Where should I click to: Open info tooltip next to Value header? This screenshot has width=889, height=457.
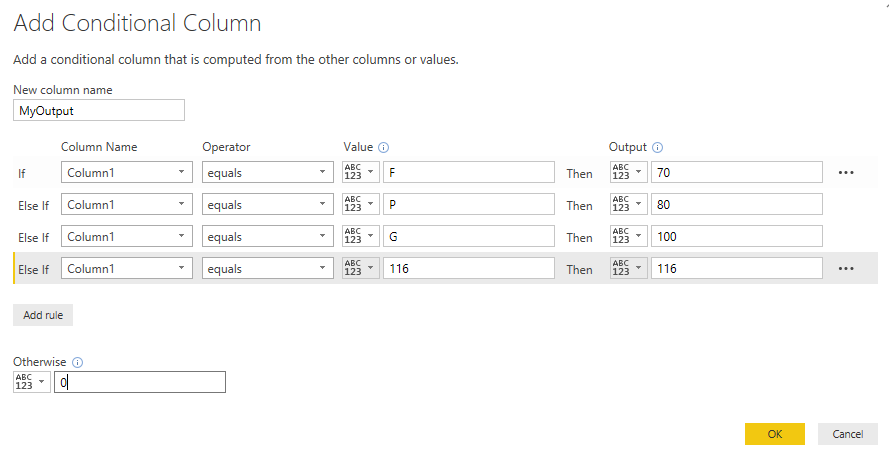[x=383, y=147]
